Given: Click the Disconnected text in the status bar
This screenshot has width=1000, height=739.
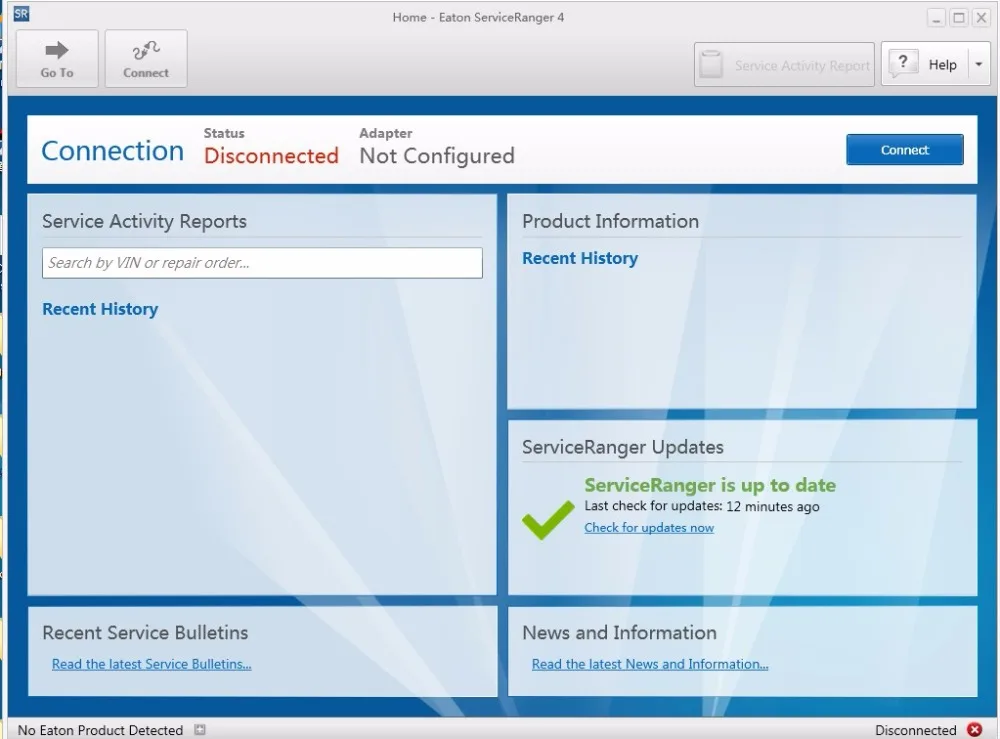Looking at the screenshot, I should click(x=915, y=730).
